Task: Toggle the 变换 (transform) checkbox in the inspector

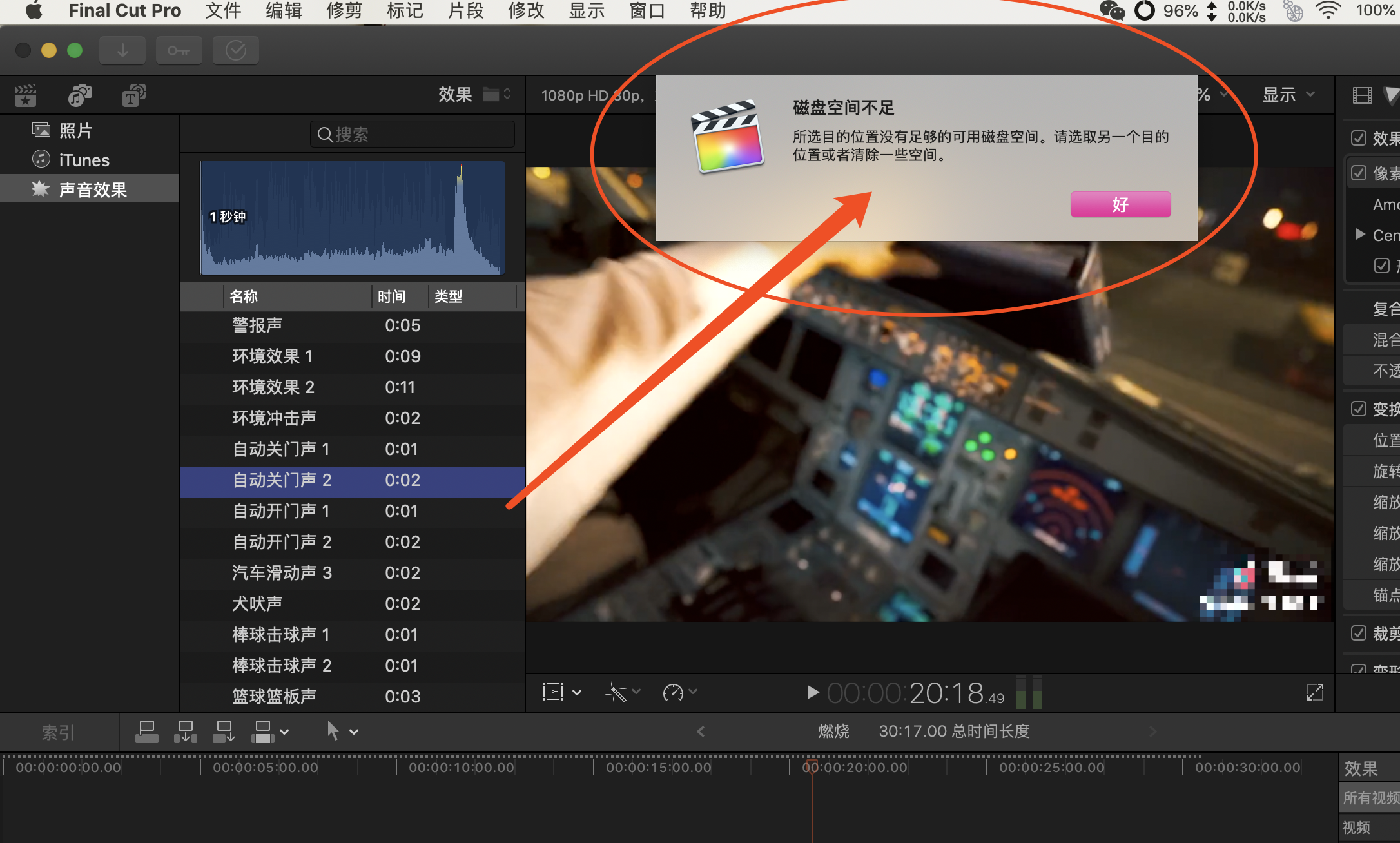Action: tap(1359, 409)
